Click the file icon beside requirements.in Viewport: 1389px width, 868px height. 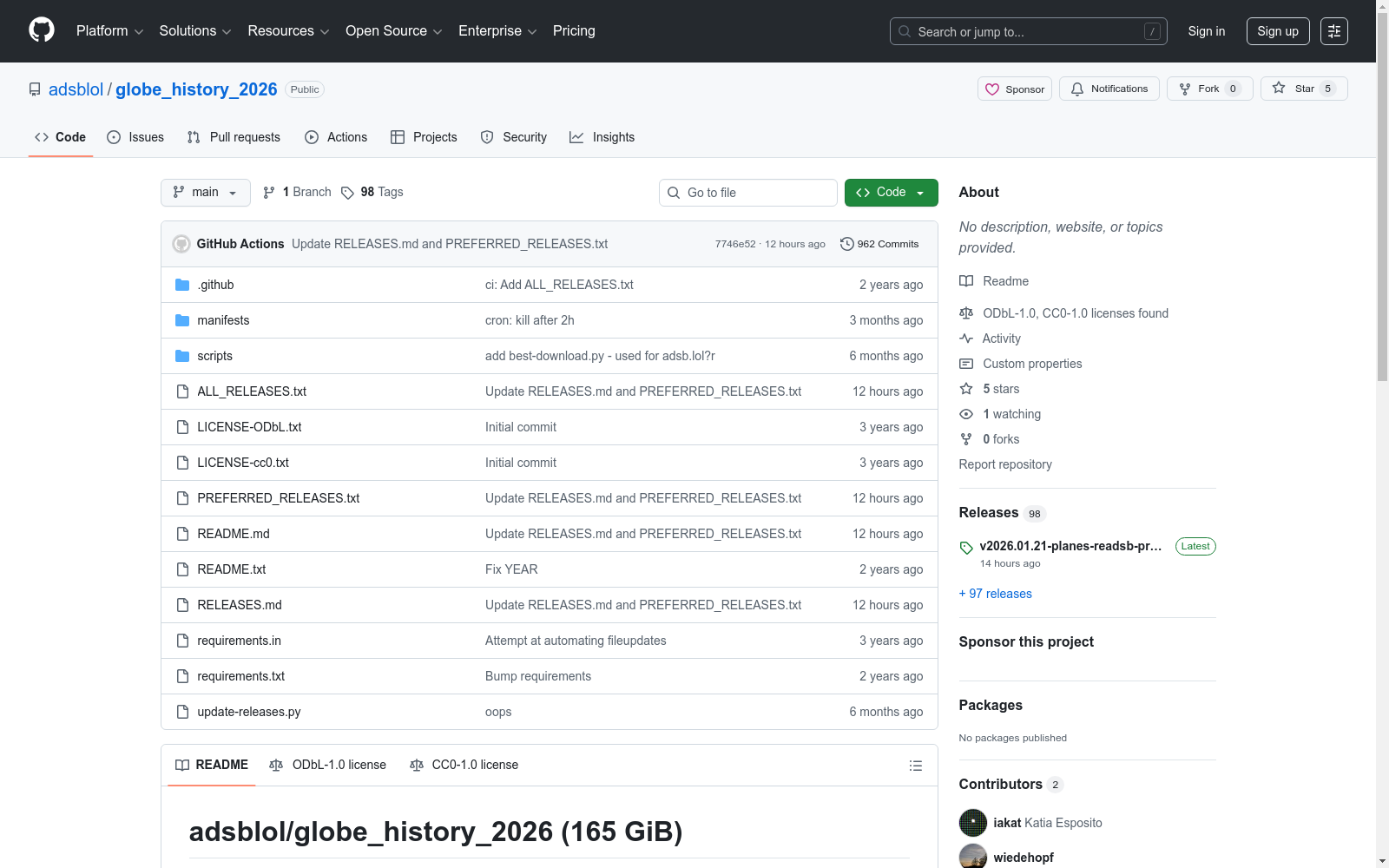(x=182, y=641)
